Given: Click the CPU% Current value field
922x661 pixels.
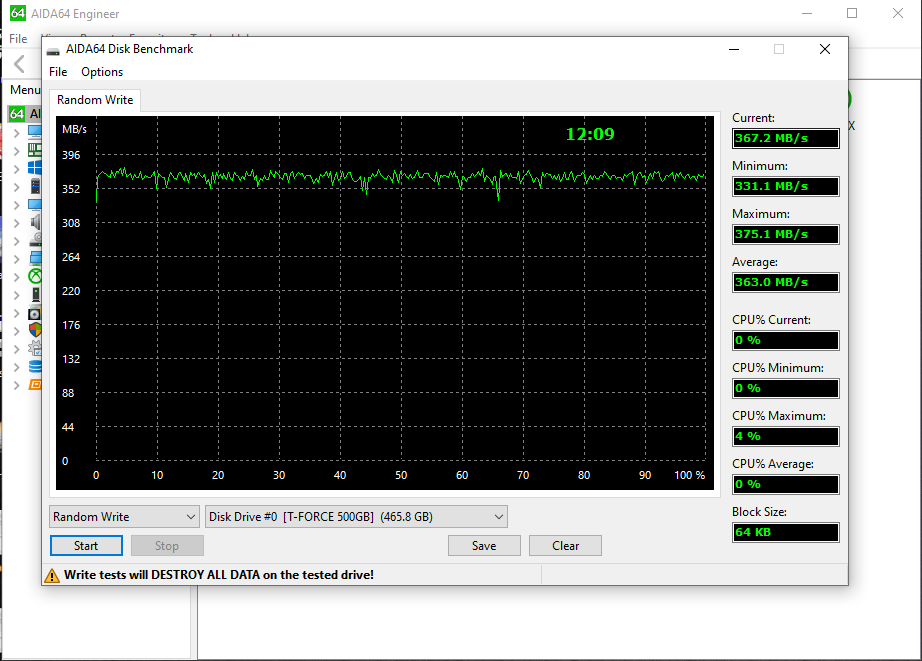Looking at the screenshot, I should [786, 340].
